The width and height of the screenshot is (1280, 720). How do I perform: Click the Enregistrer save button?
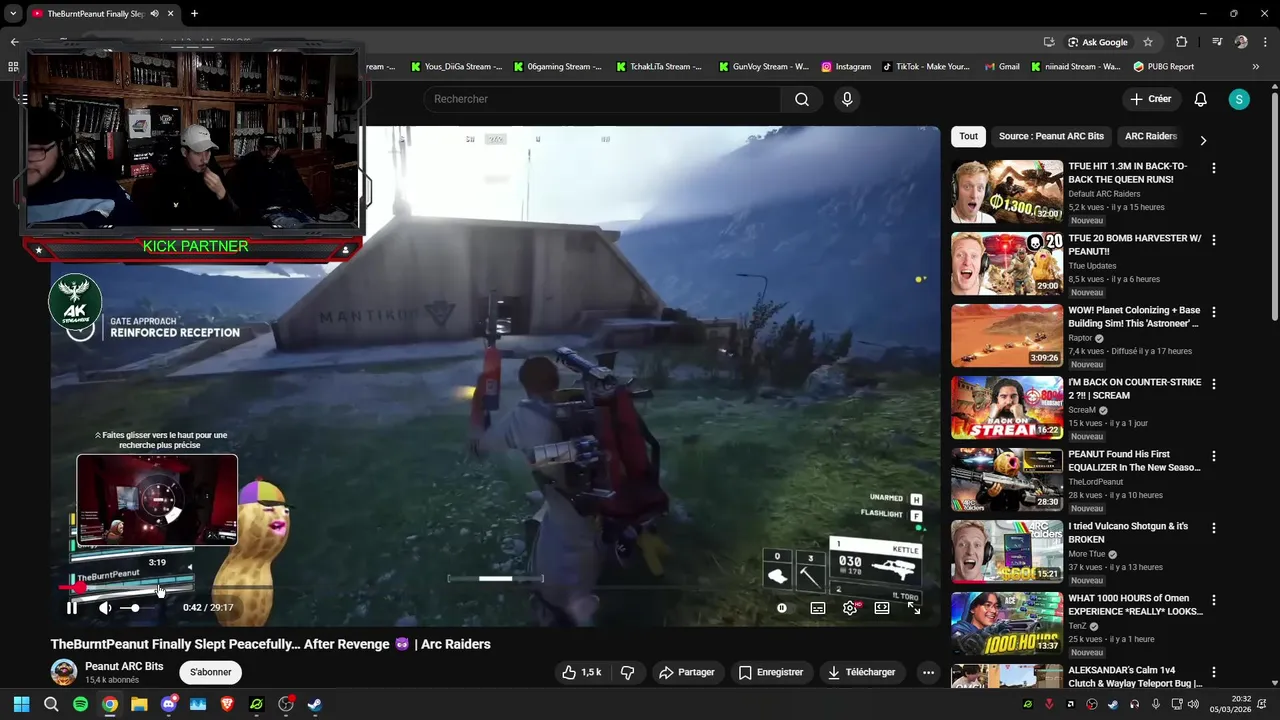pyautogui.click(x=771, y=672)
